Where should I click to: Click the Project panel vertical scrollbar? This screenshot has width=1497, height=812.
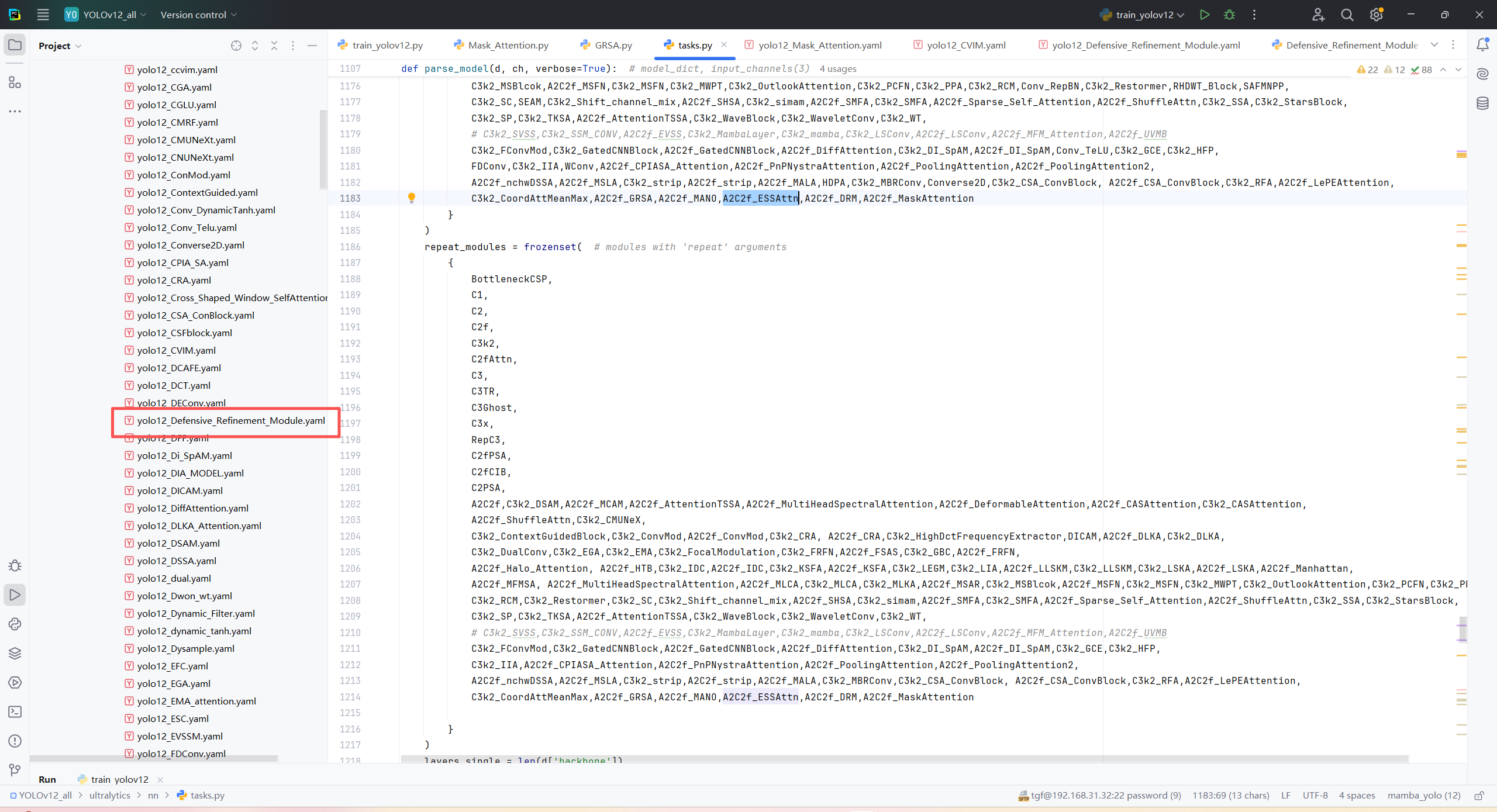point(323,149)
